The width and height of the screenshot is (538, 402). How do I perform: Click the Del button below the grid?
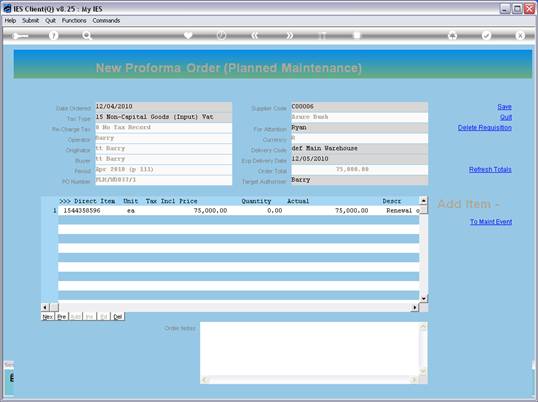(118, 316)
